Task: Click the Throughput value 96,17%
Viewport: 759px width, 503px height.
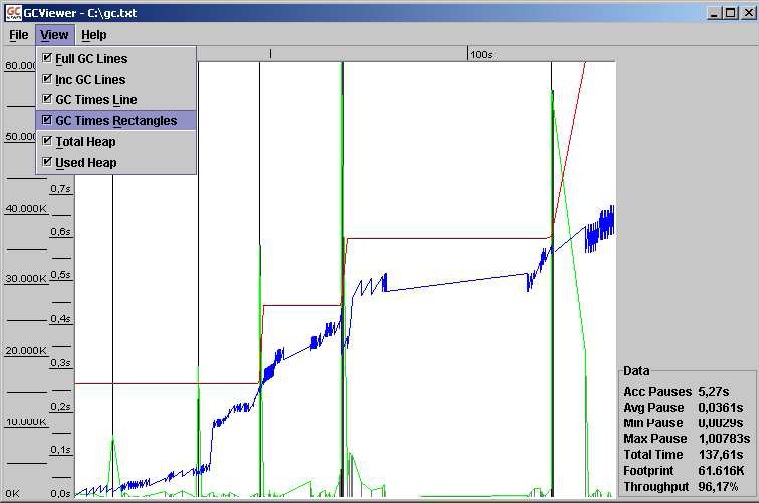Action: pos(718,487)
